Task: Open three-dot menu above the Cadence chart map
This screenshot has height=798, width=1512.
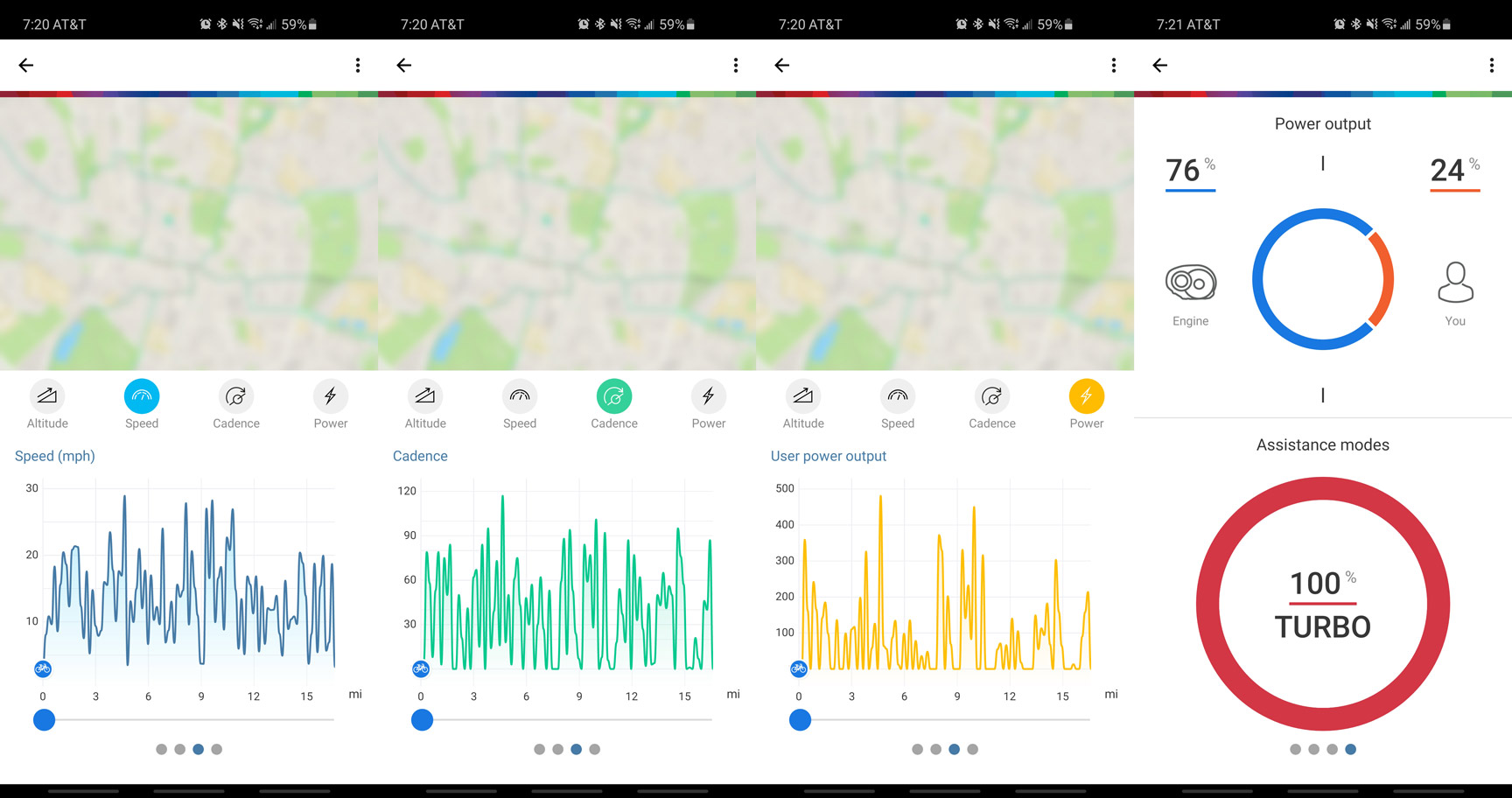Action: (x=735, y=66)
